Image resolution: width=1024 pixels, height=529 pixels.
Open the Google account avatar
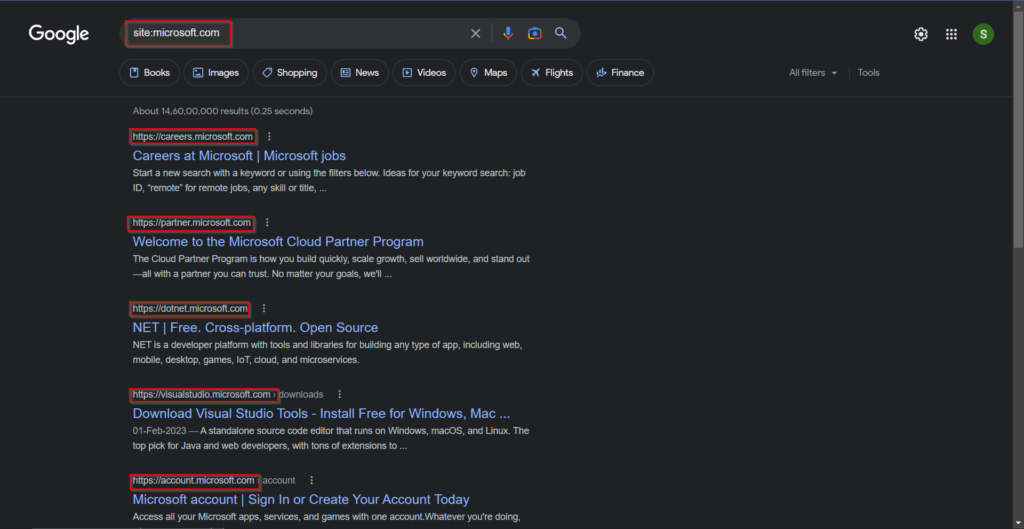tap(984, 34)
